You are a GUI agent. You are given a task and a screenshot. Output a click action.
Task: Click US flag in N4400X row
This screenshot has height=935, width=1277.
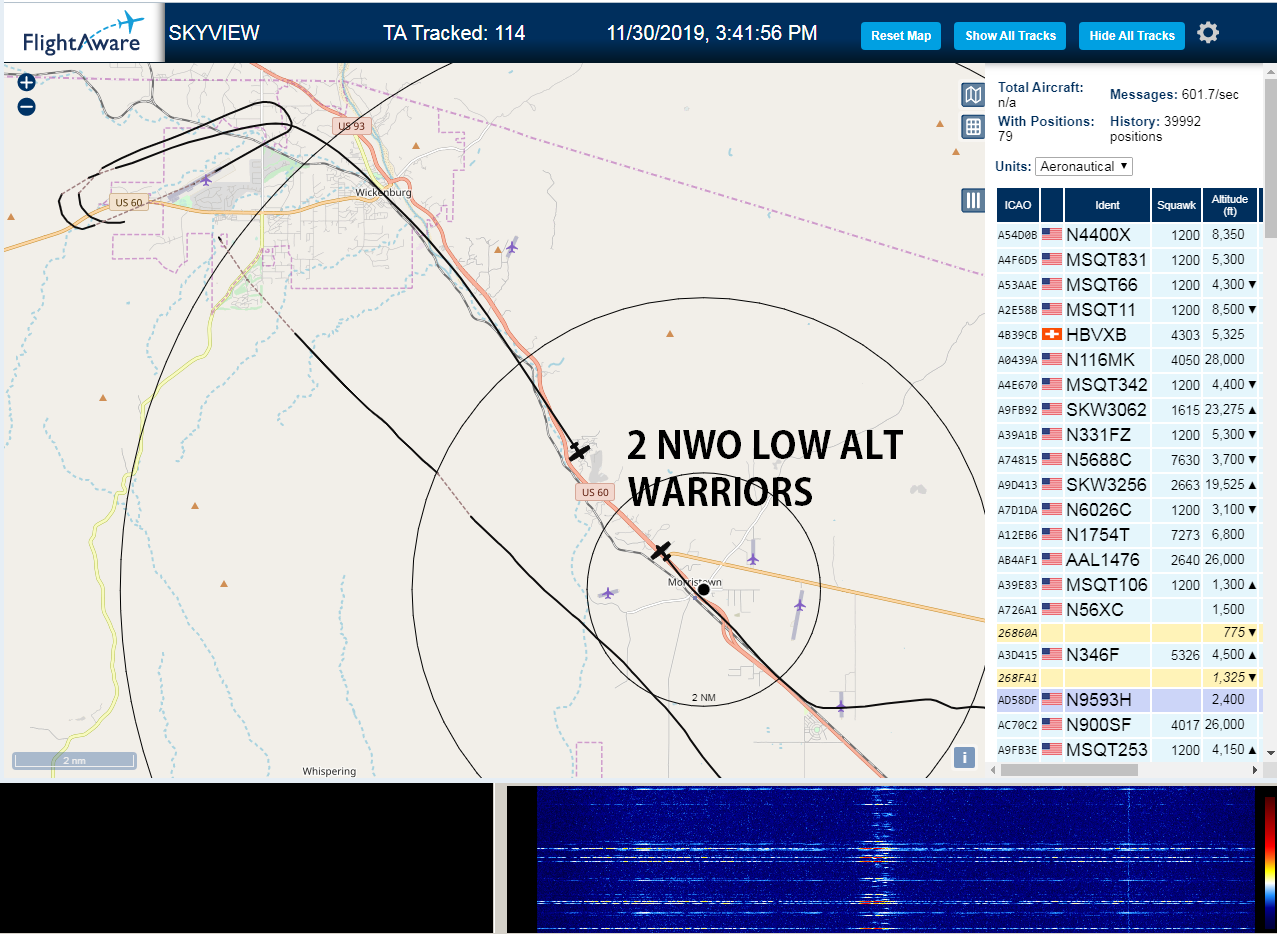coord(1052,234)
